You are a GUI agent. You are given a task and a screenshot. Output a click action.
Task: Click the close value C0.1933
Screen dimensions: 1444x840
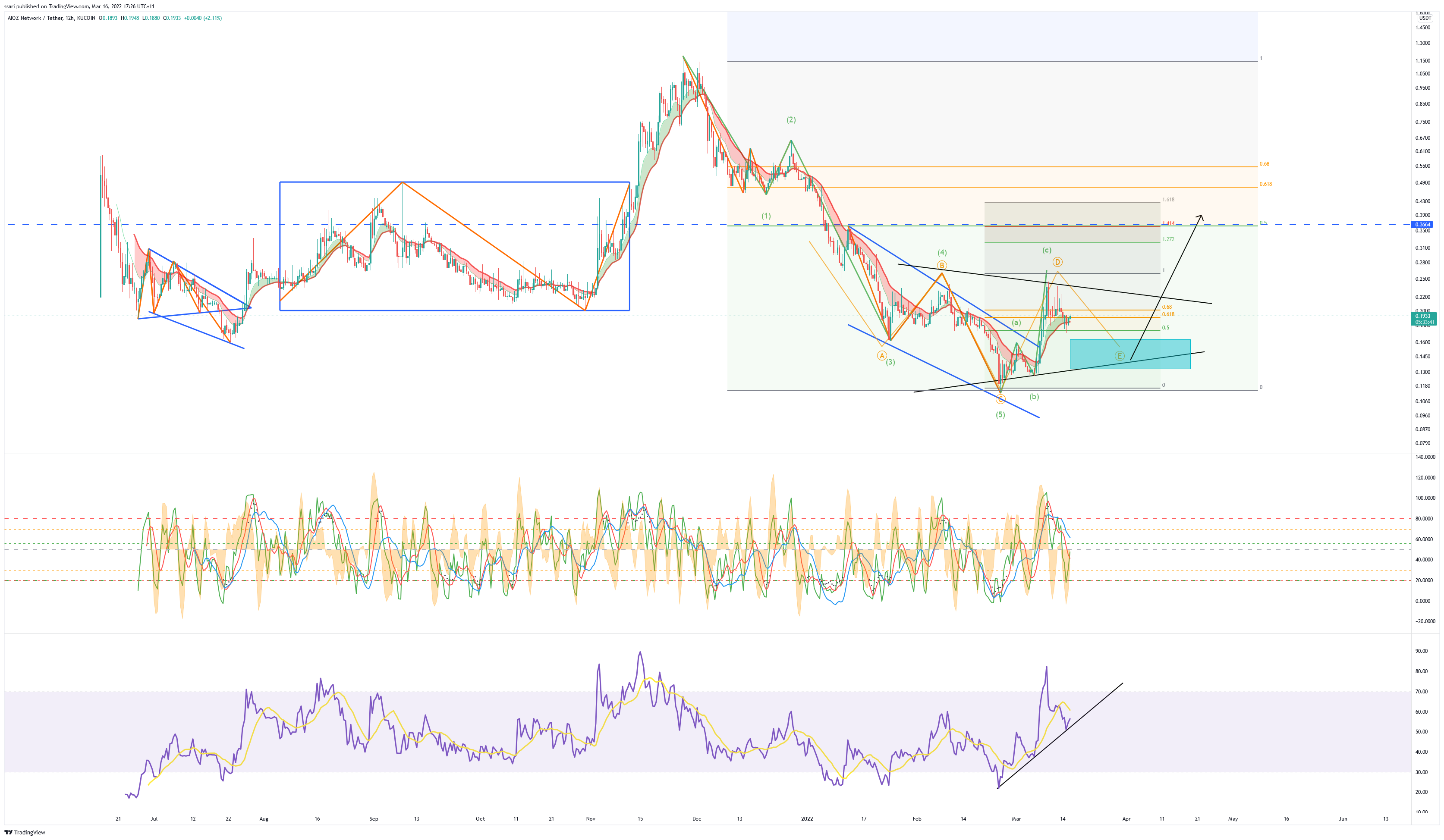(x=172, y=18)
